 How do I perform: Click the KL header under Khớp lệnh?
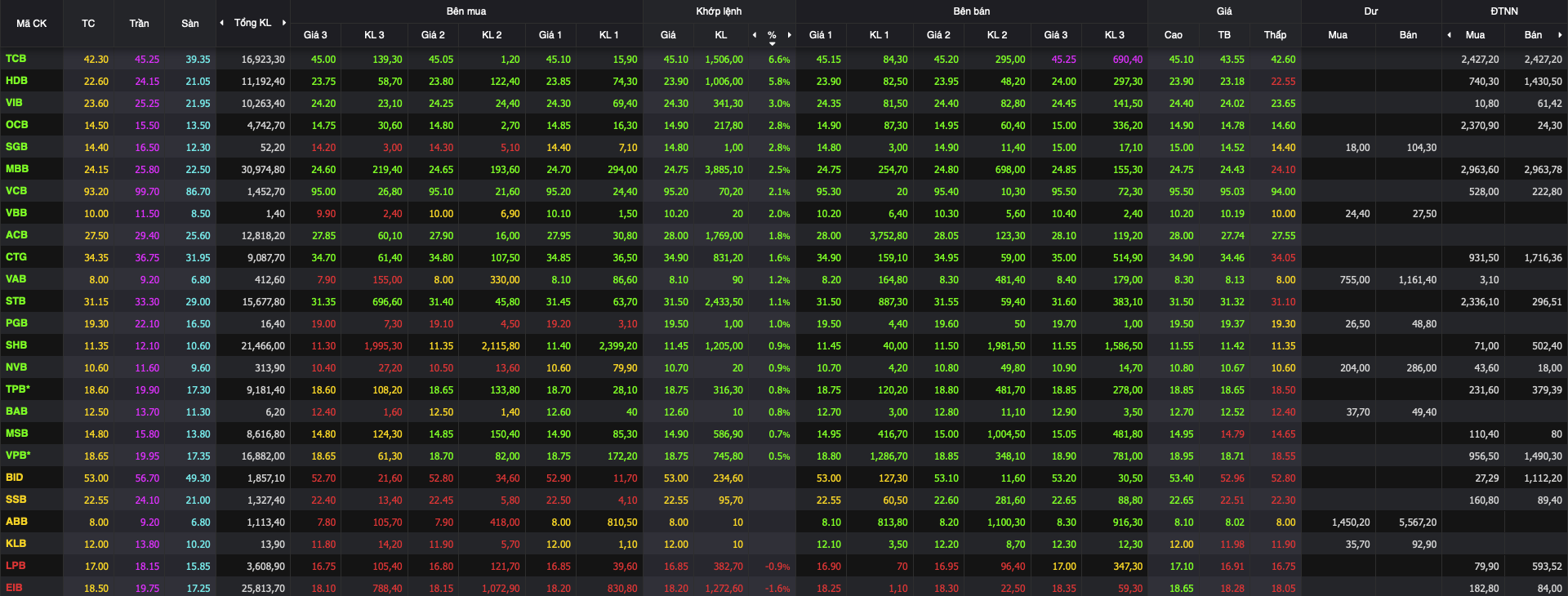[x=721, y=35]
